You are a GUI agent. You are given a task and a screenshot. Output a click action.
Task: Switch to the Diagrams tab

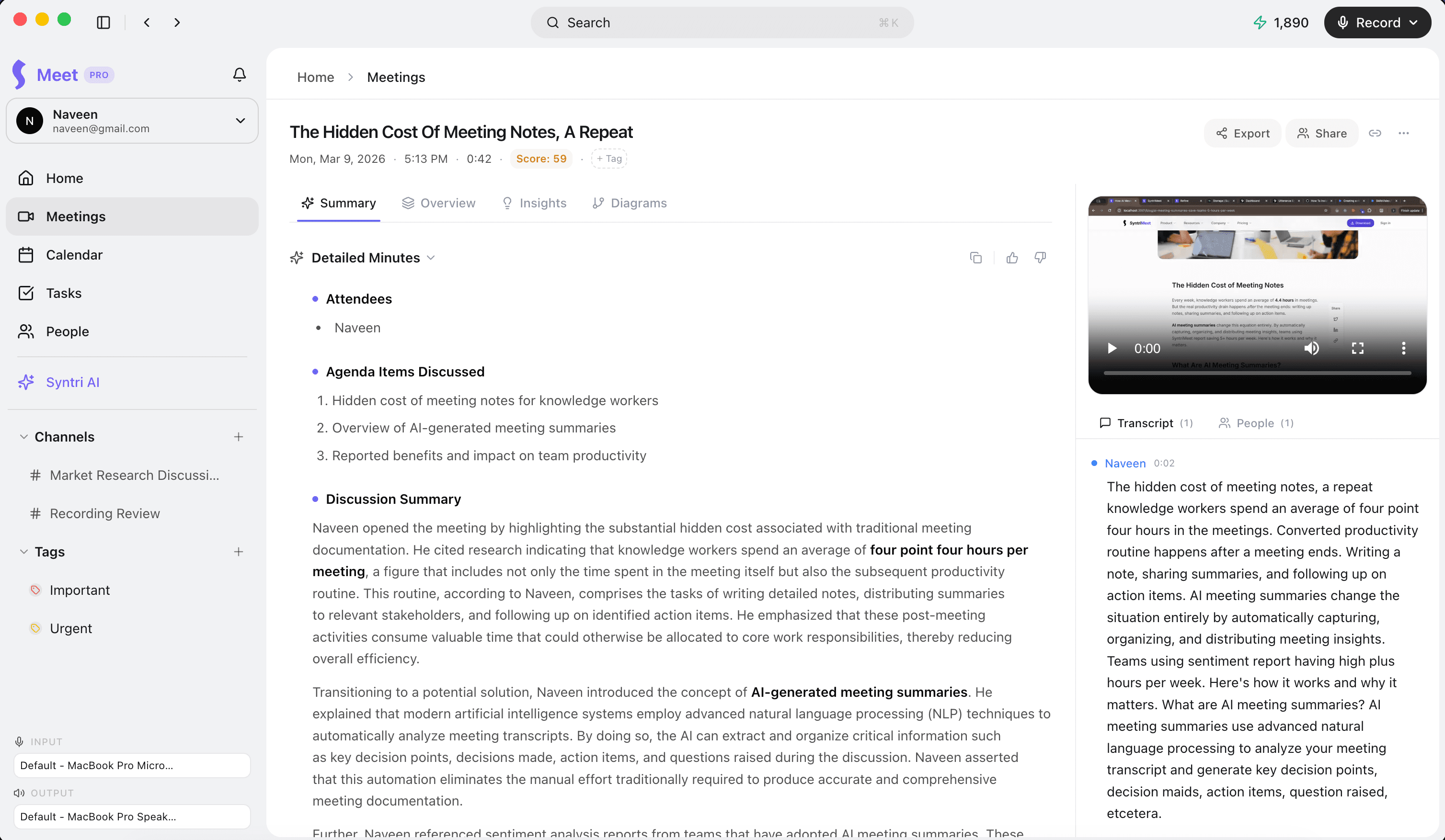point(630,203)
